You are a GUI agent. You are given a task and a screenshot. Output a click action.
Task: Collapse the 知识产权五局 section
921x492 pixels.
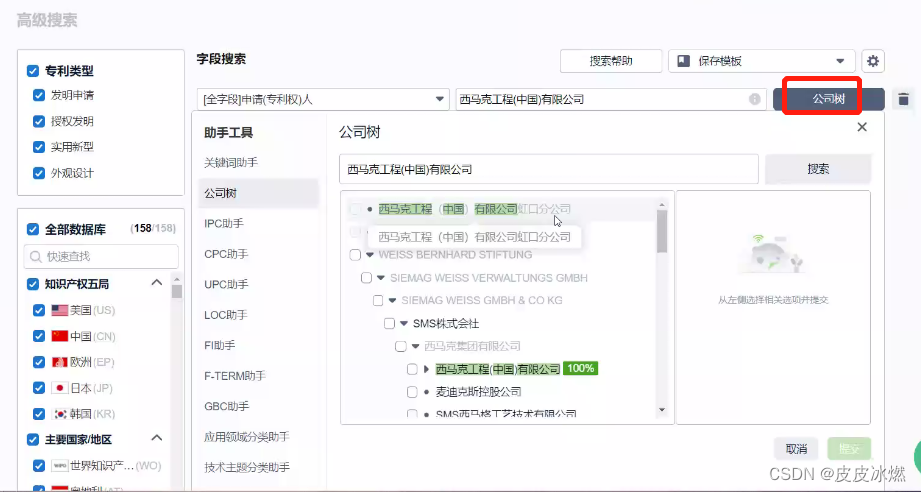pos(157,283)
